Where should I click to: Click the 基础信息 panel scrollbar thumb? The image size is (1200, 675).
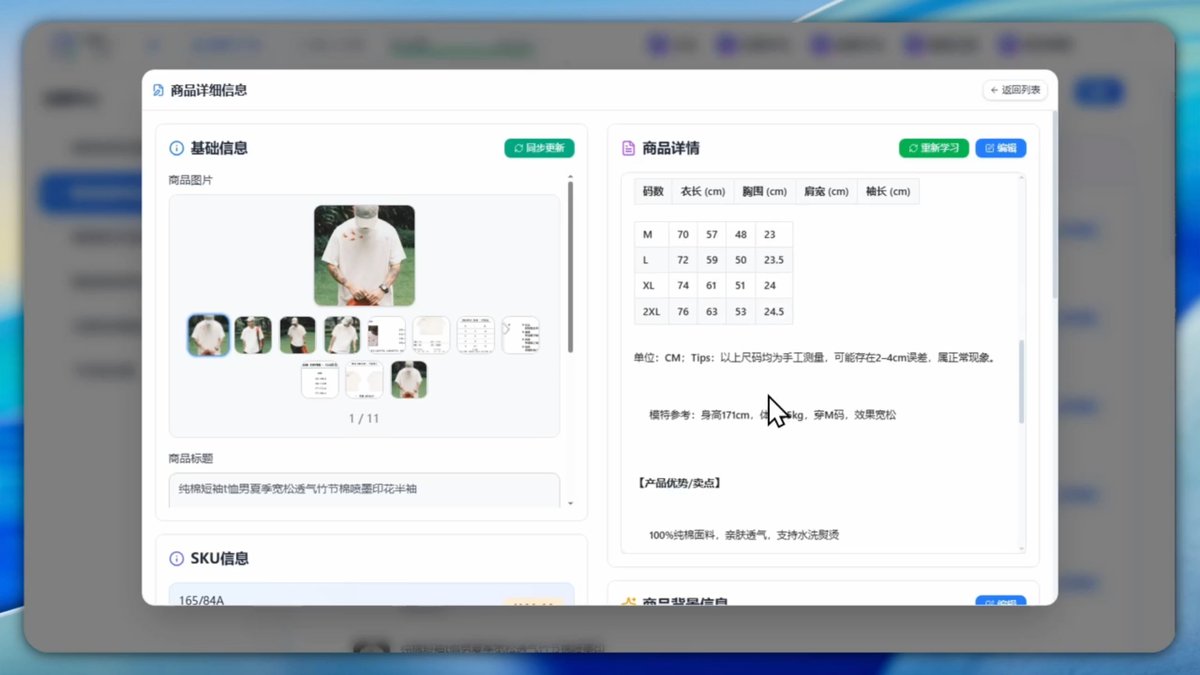[x=571, y=266]
